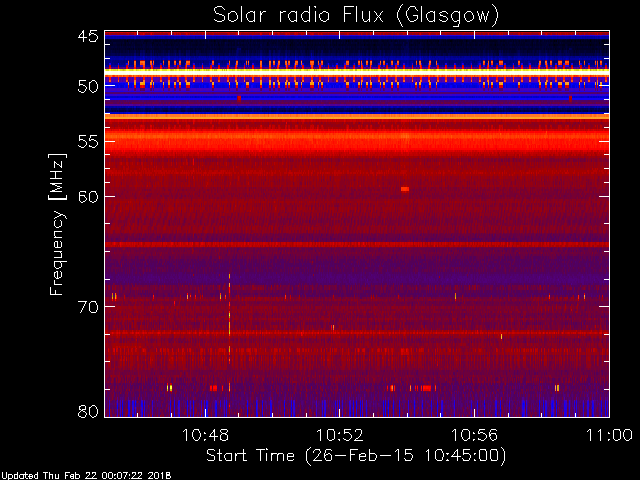The image size is (640, 480).
Task: Click the 70 frequency tick label
Action: coord(88,307)
